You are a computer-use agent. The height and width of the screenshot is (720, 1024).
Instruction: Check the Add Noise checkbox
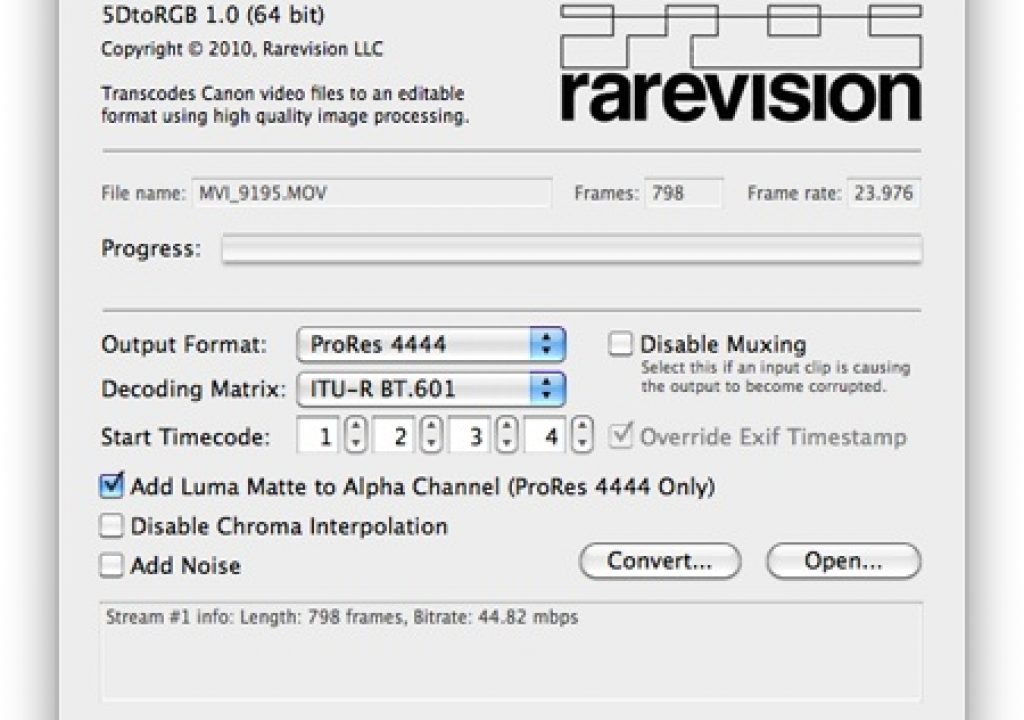[111, 565]
